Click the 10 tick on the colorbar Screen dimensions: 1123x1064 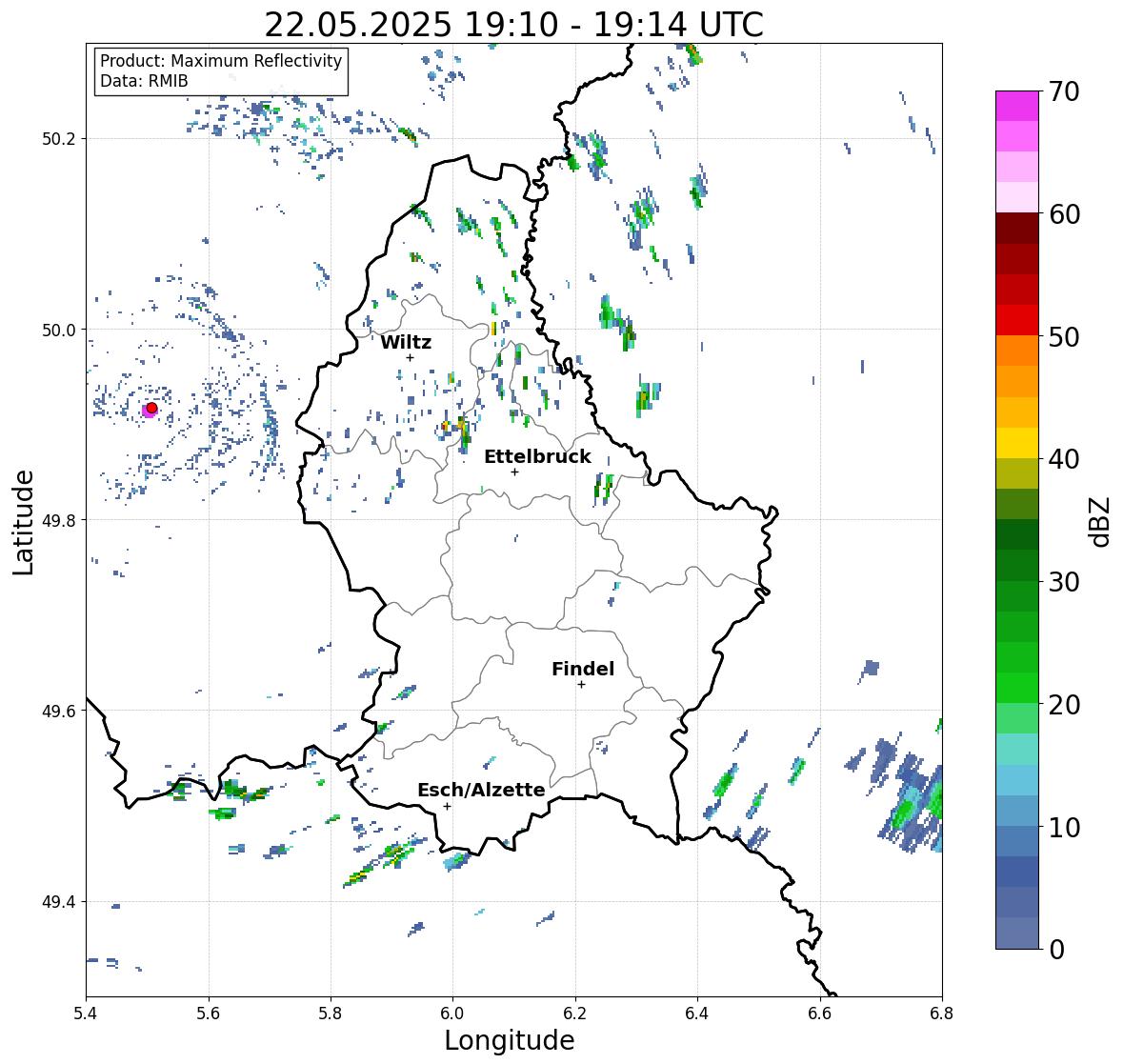point(1064,827)
